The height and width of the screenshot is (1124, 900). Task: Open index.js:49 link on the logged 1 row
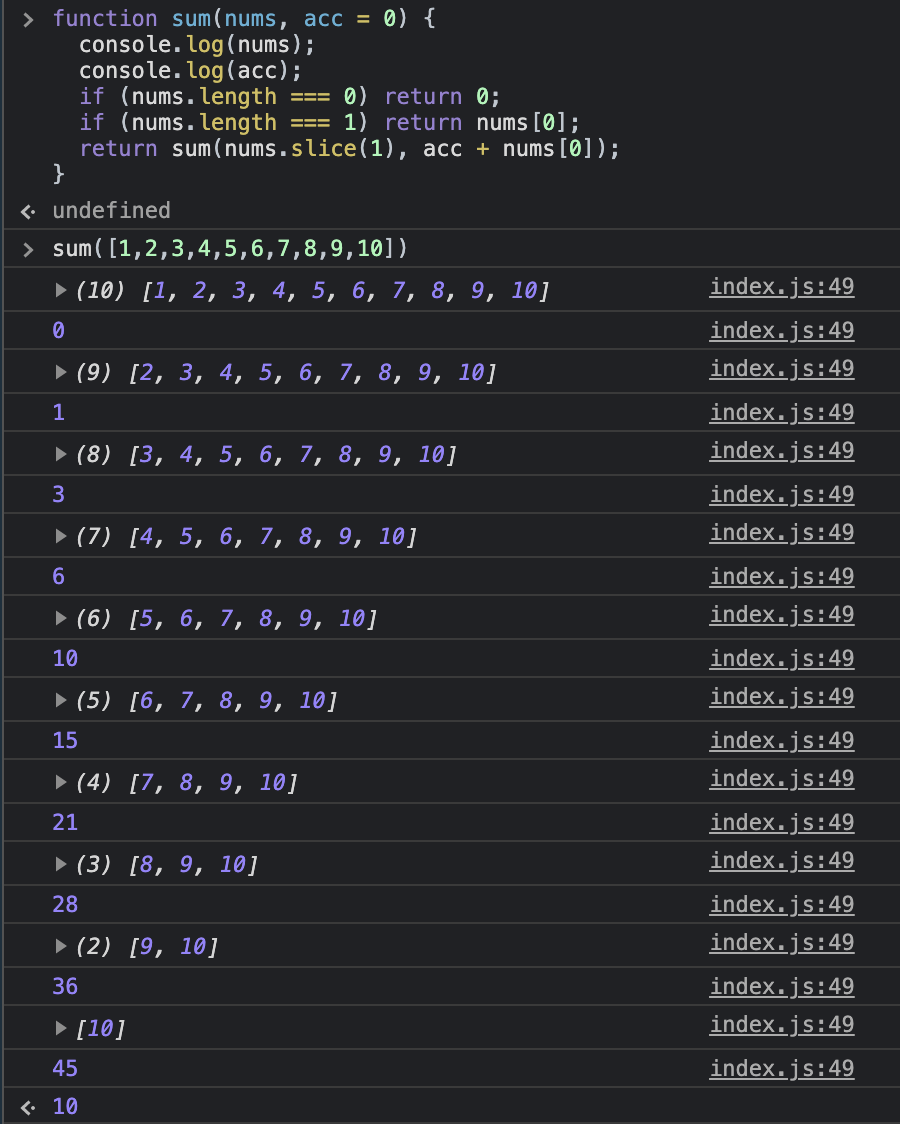pos(782,412)
